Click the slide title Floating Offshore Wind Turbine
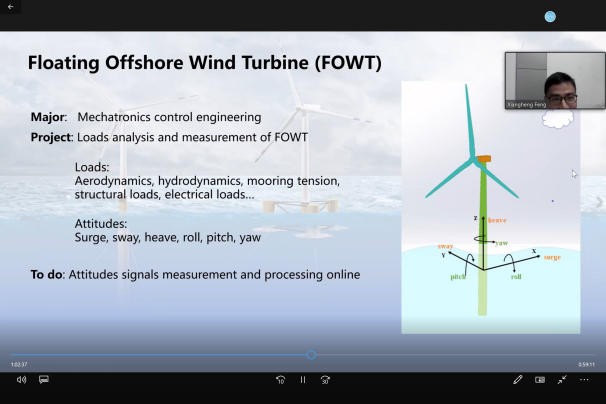 204,63
